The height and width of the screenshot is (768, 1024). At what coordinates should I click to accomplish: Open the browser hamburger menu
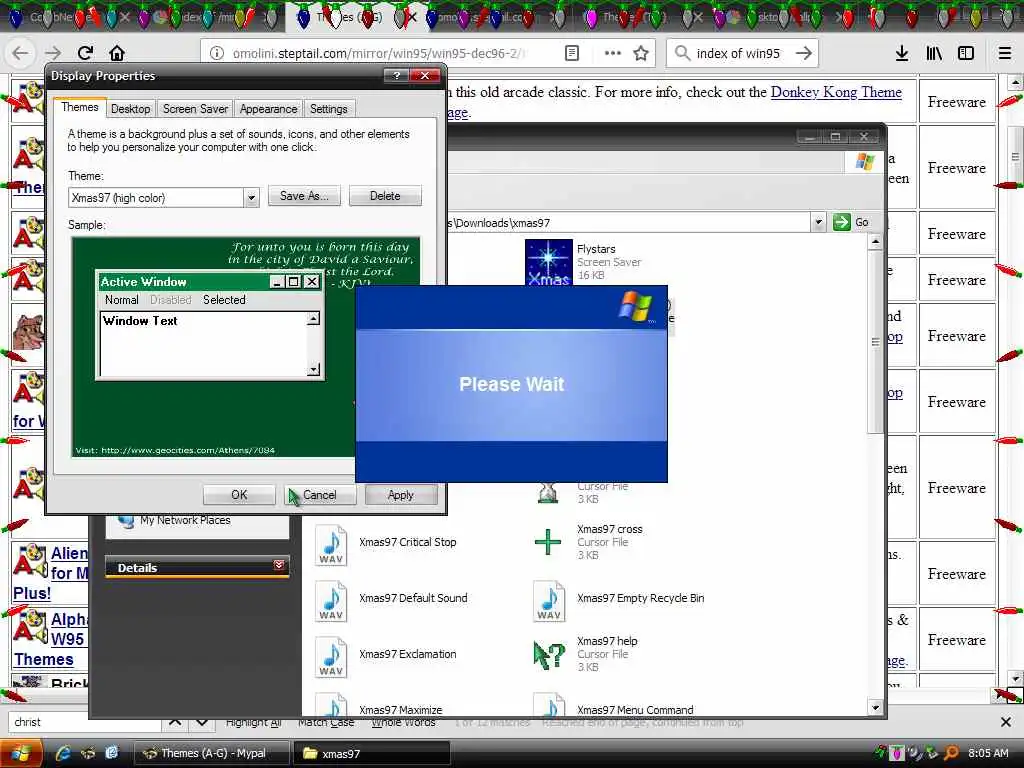coord(1005,54)
